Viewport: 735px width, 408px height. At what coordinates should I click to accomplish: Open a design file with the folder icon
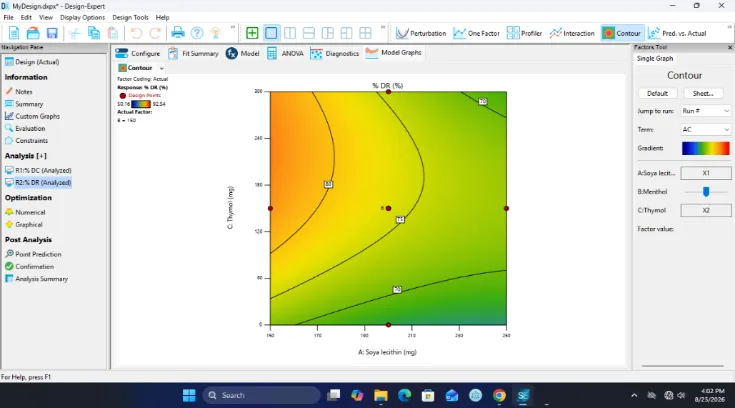(33, 33)
